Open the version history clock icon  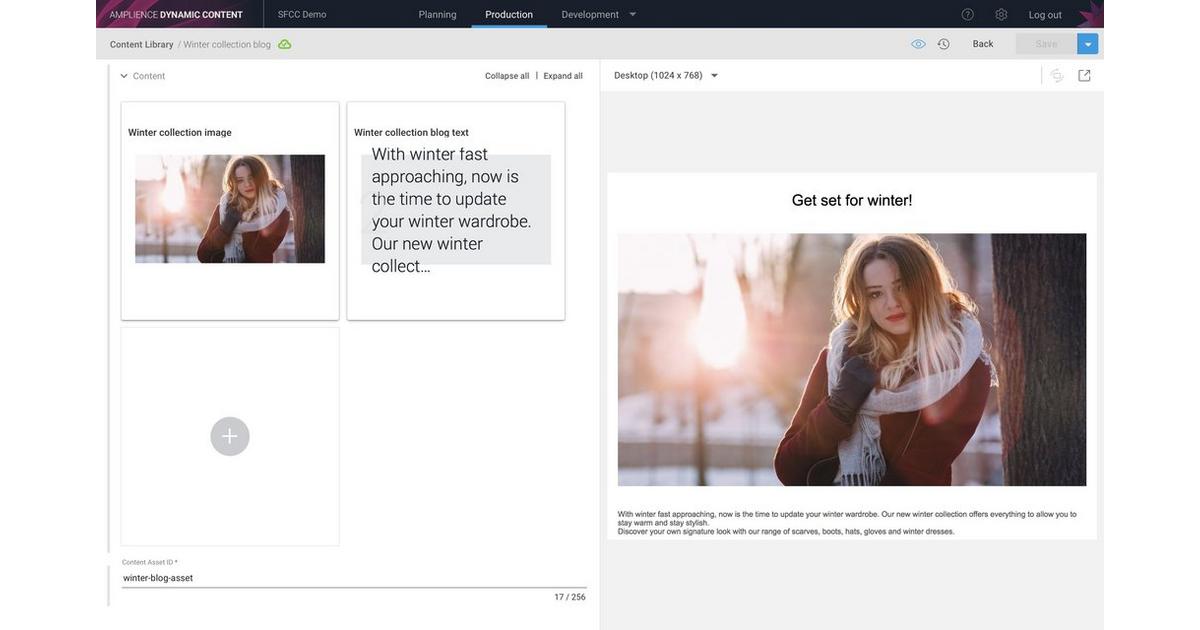[943, 44]
